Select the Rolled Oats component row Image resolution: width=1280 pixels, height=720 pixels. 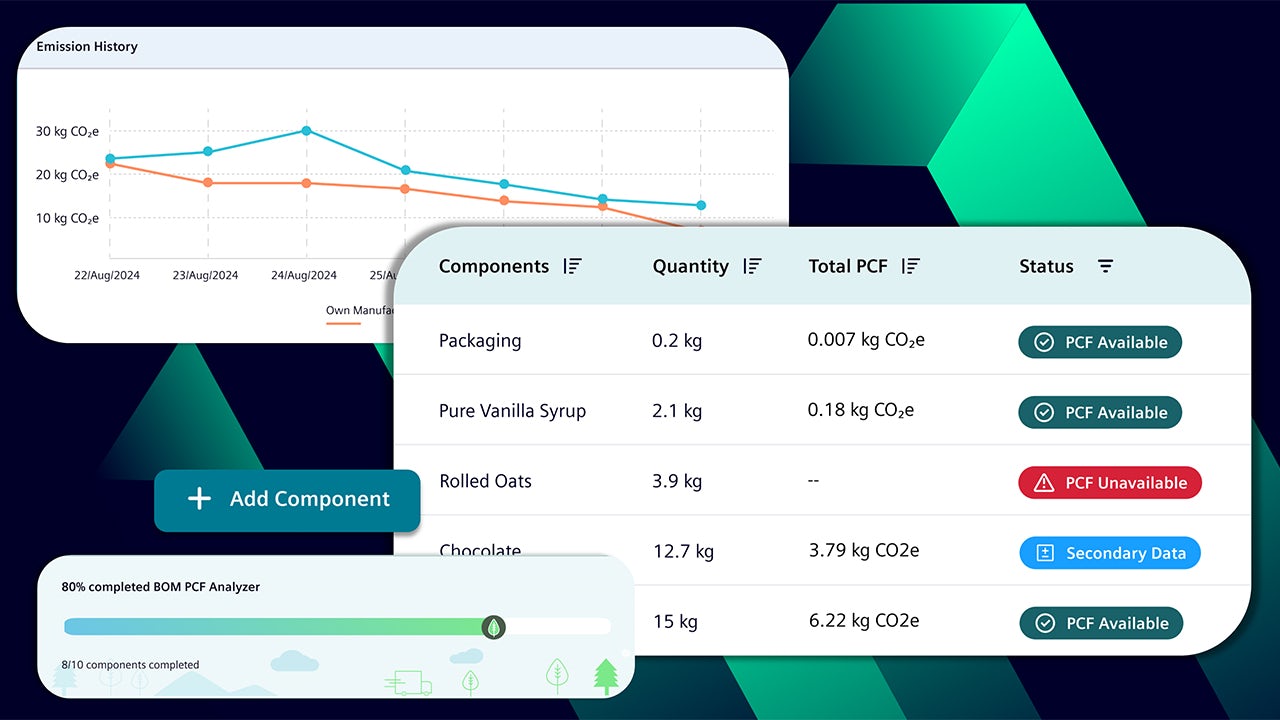[486, 481]
